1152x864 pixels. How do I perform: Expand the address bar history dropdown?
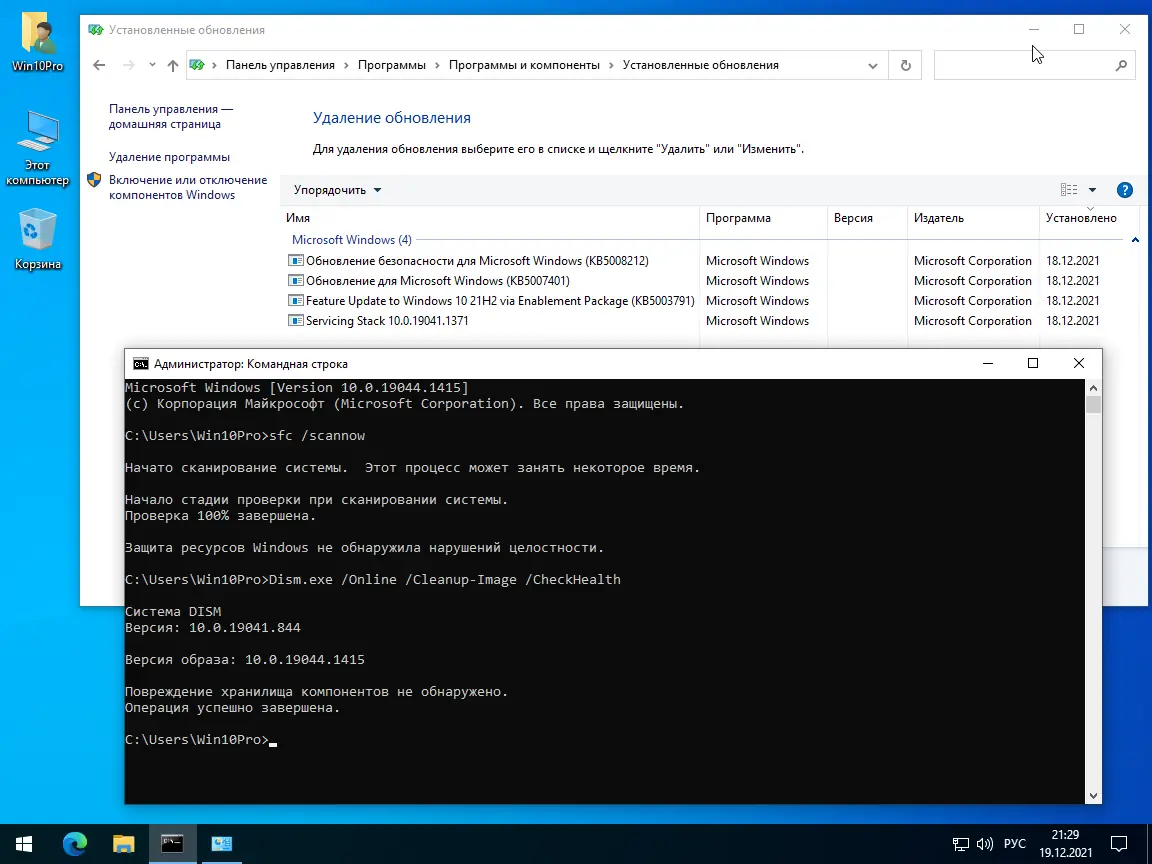pos(873,65)
